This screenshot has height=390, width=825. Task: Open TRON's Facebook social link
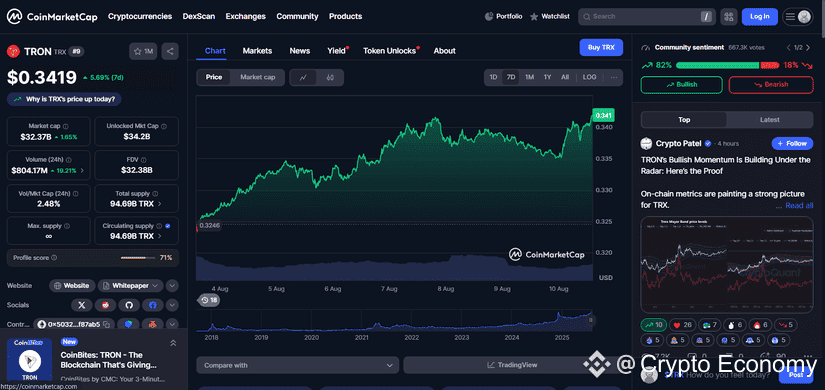(x=153, y=305)
